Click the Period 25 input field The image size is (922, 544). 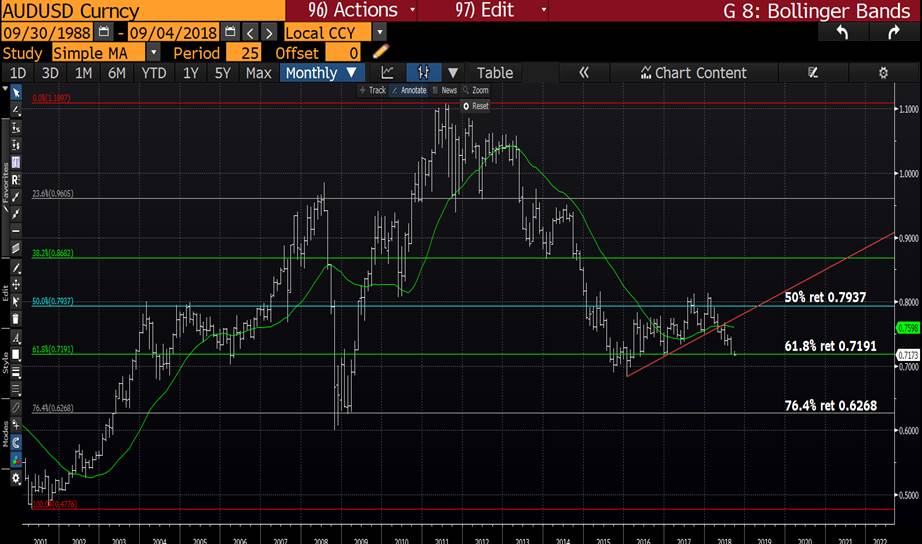pyautogui.click(x=243, y=53)
